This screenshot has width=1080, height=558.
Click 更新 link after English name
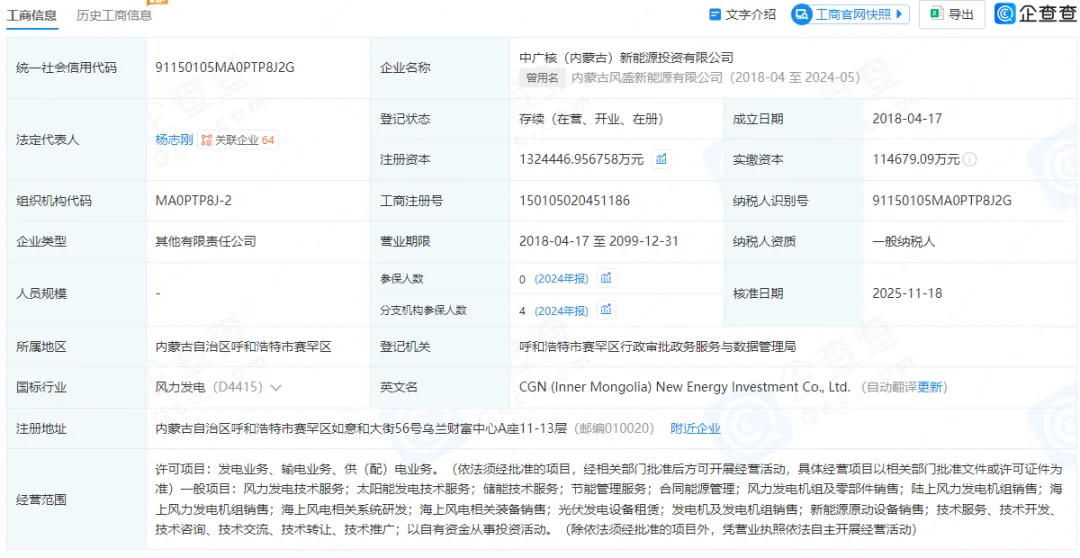tap(930, 387)
